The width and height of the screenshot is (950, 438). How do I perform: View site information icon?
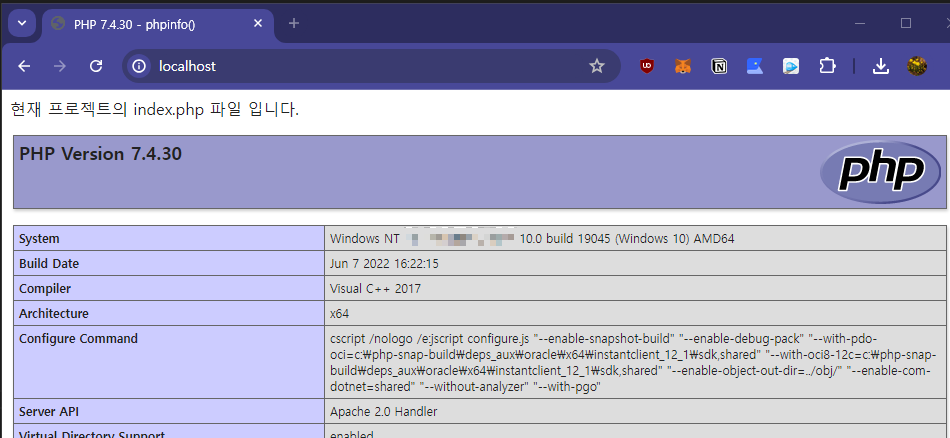pyautogui.click(x=139, y=66)
